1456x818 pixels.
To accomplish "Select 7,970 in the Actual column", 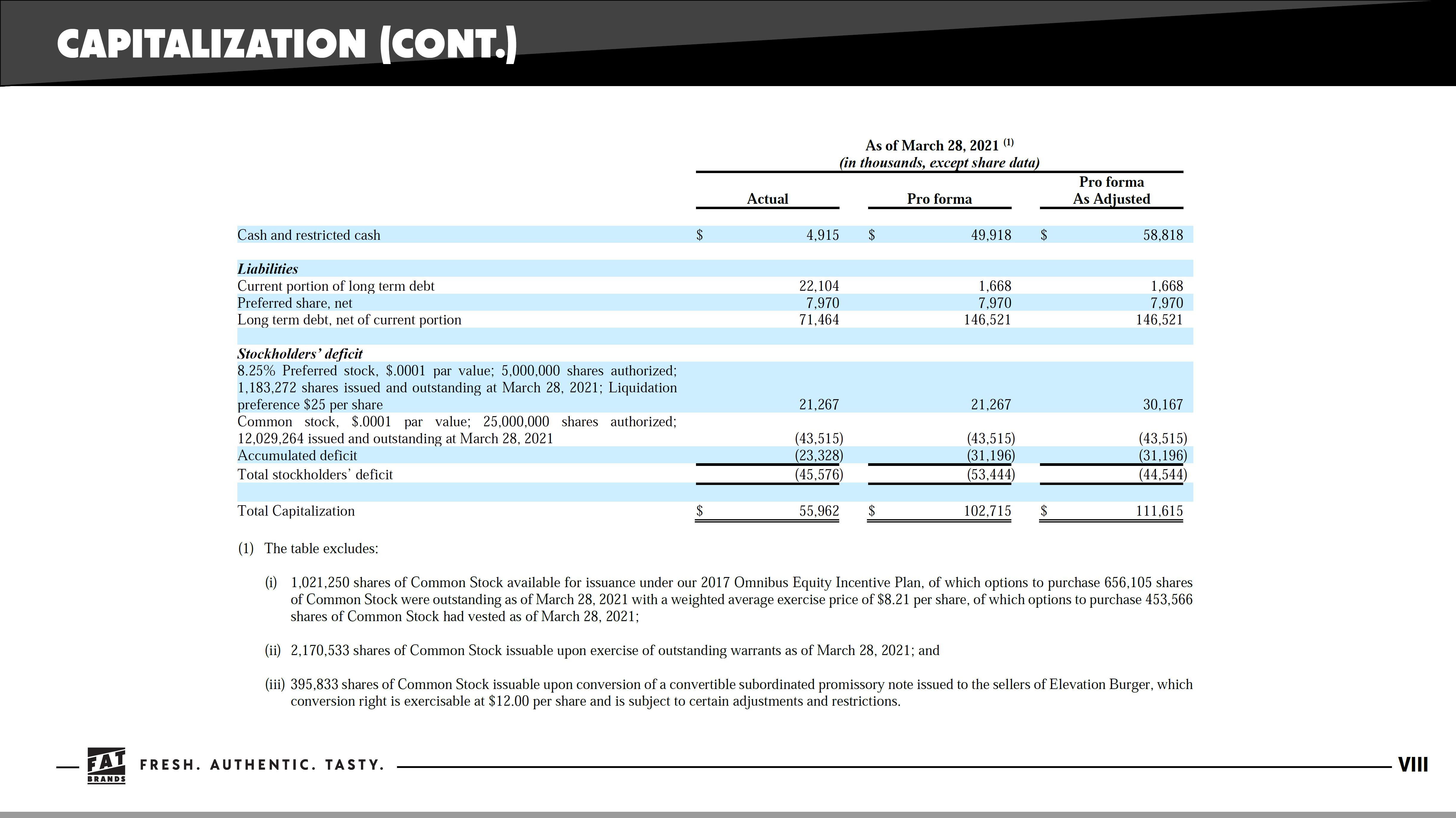I will tap(822, 303).
